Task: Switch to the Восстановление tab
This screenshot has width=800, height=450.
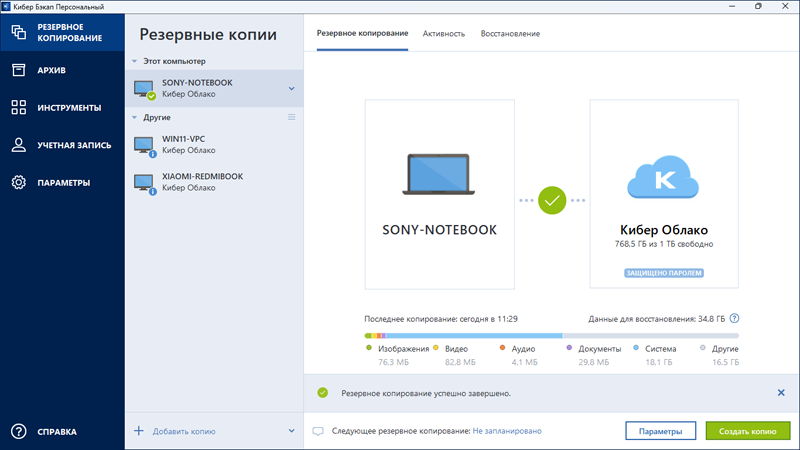Action: (510, 34)
